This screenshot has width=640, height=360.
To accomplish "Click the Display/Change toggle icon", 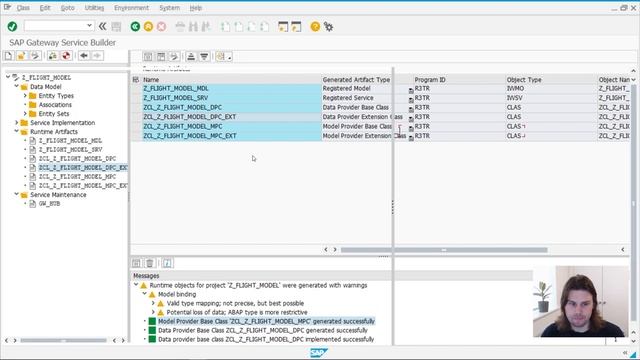I will 35,56.
